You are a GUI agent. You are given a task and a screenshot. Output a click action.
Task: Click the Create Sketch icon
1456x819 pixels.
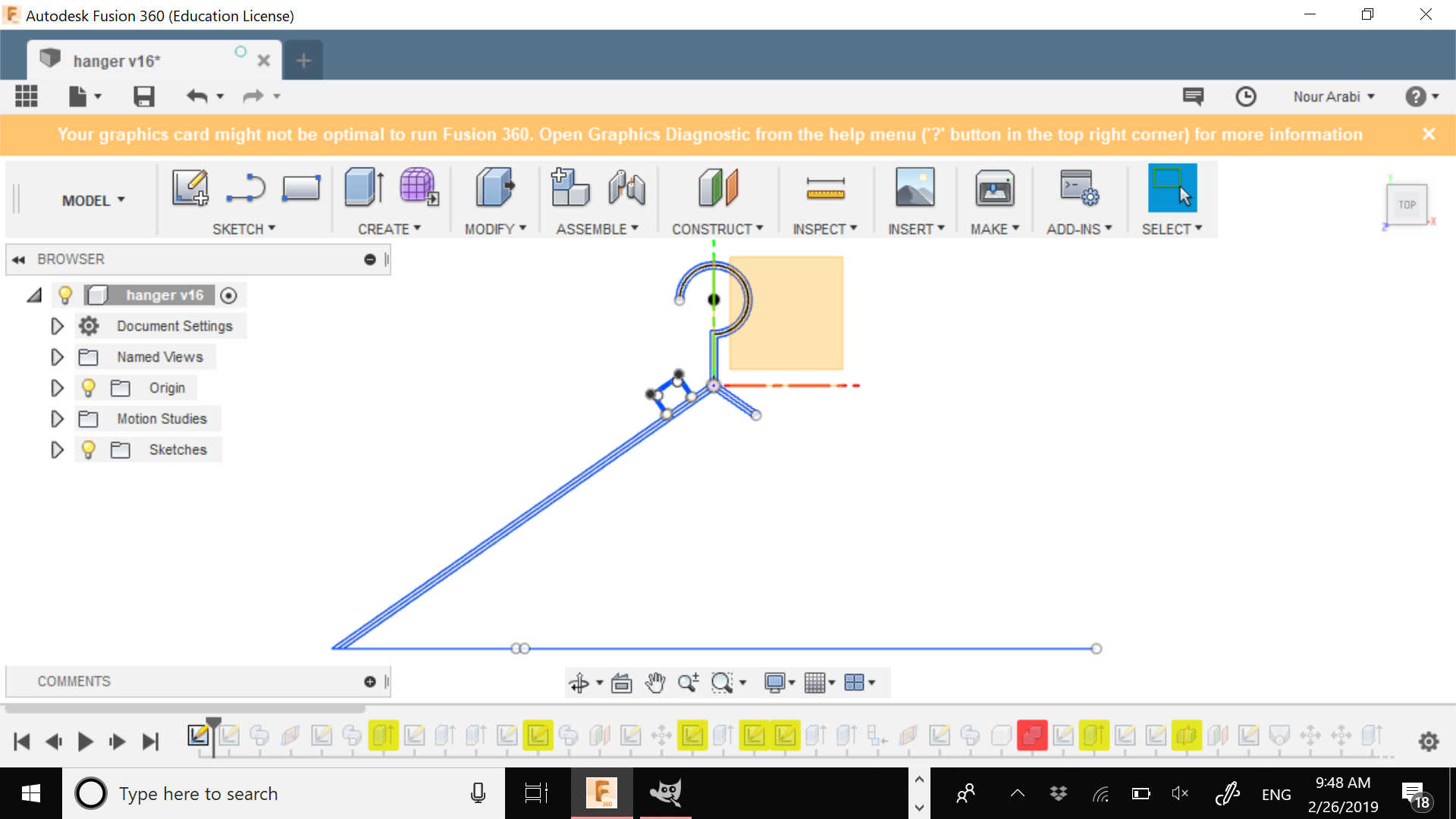tap(190, 187)
